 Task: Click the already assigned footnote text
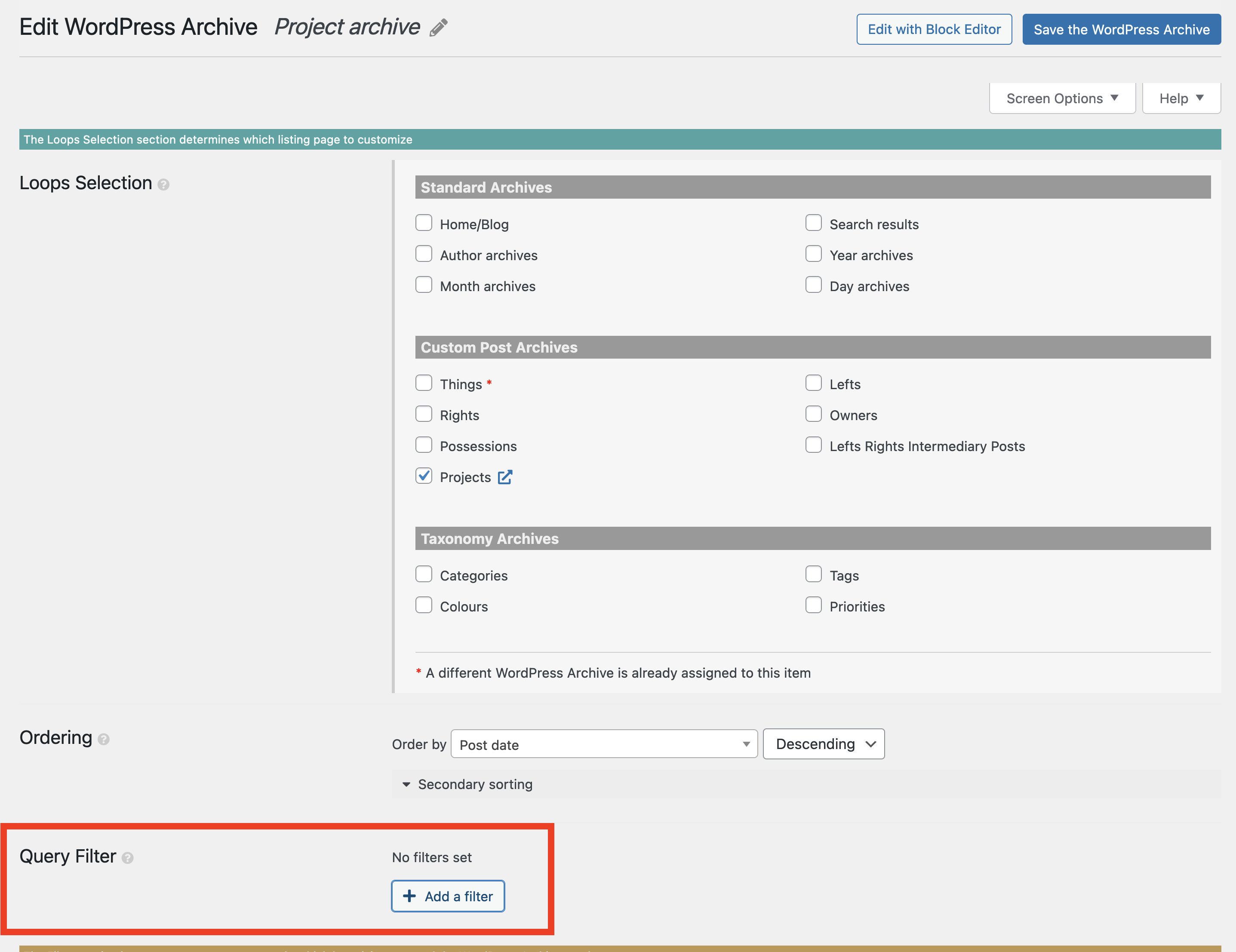coord(618,673)
